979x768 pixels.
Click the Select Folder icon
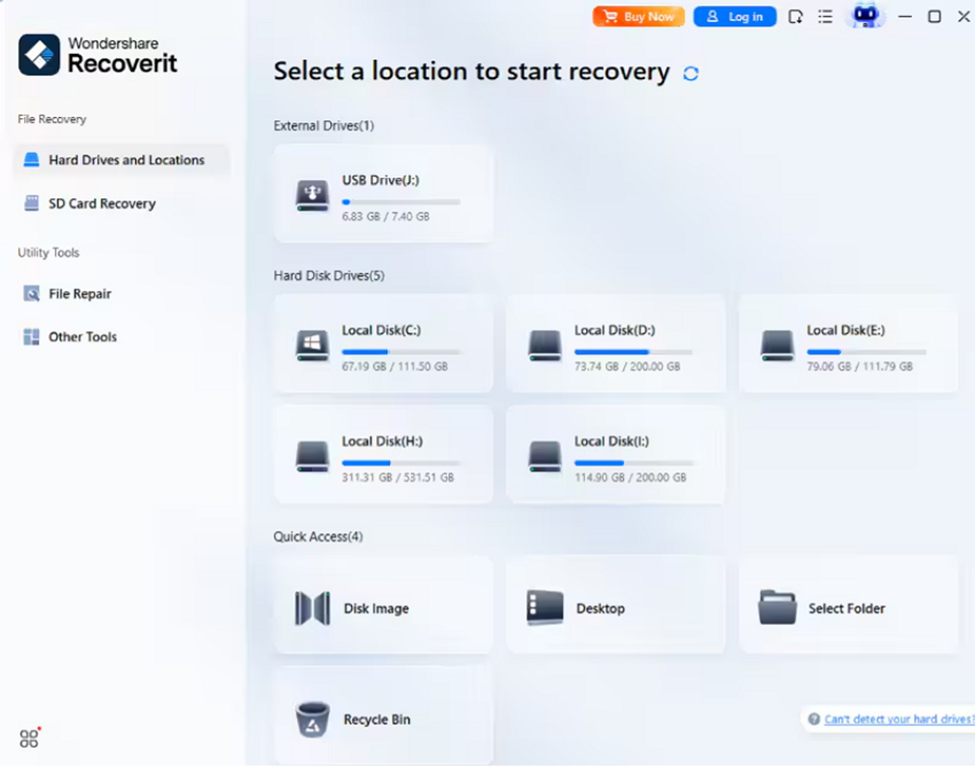(x=779, y=609)
